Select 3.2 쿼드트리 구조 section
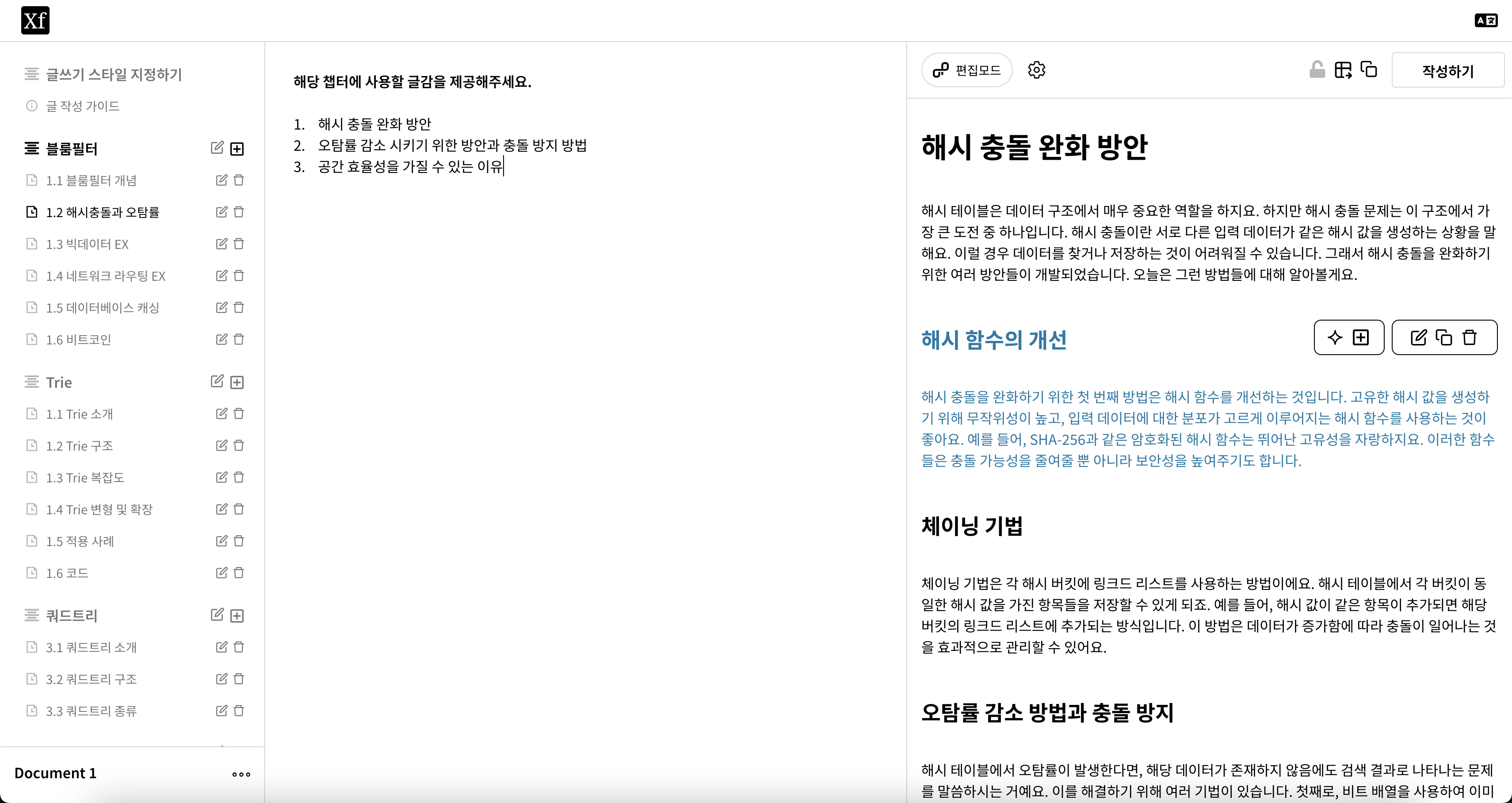This screenshot has width=1512, height=803. 92,679
